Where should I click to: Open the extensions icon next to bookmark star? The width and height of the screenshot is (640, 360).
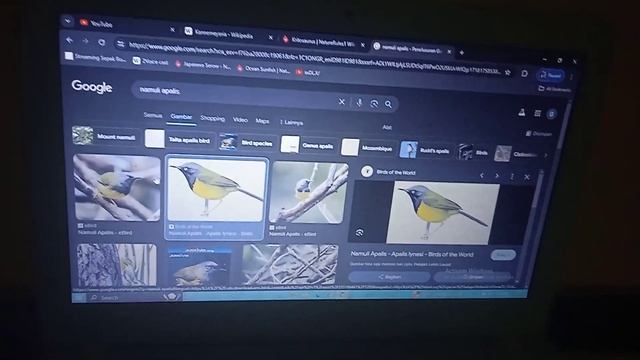coord(524,73)
